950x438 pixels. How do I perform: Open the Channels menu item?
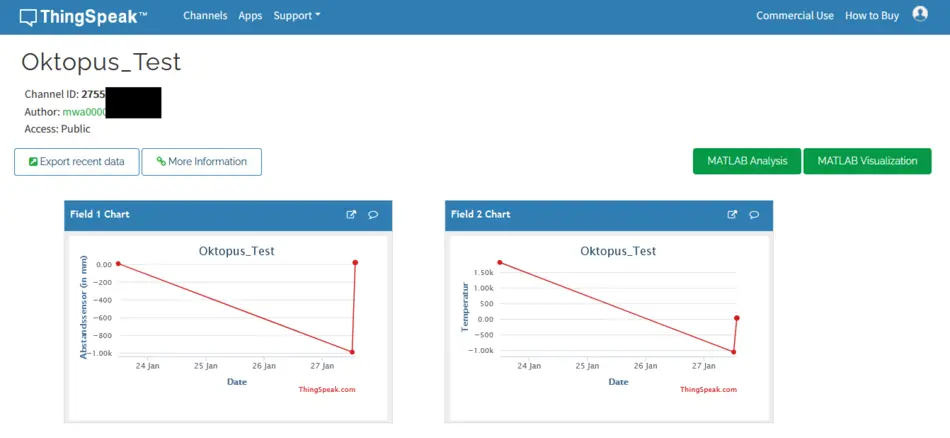[205, 16]
